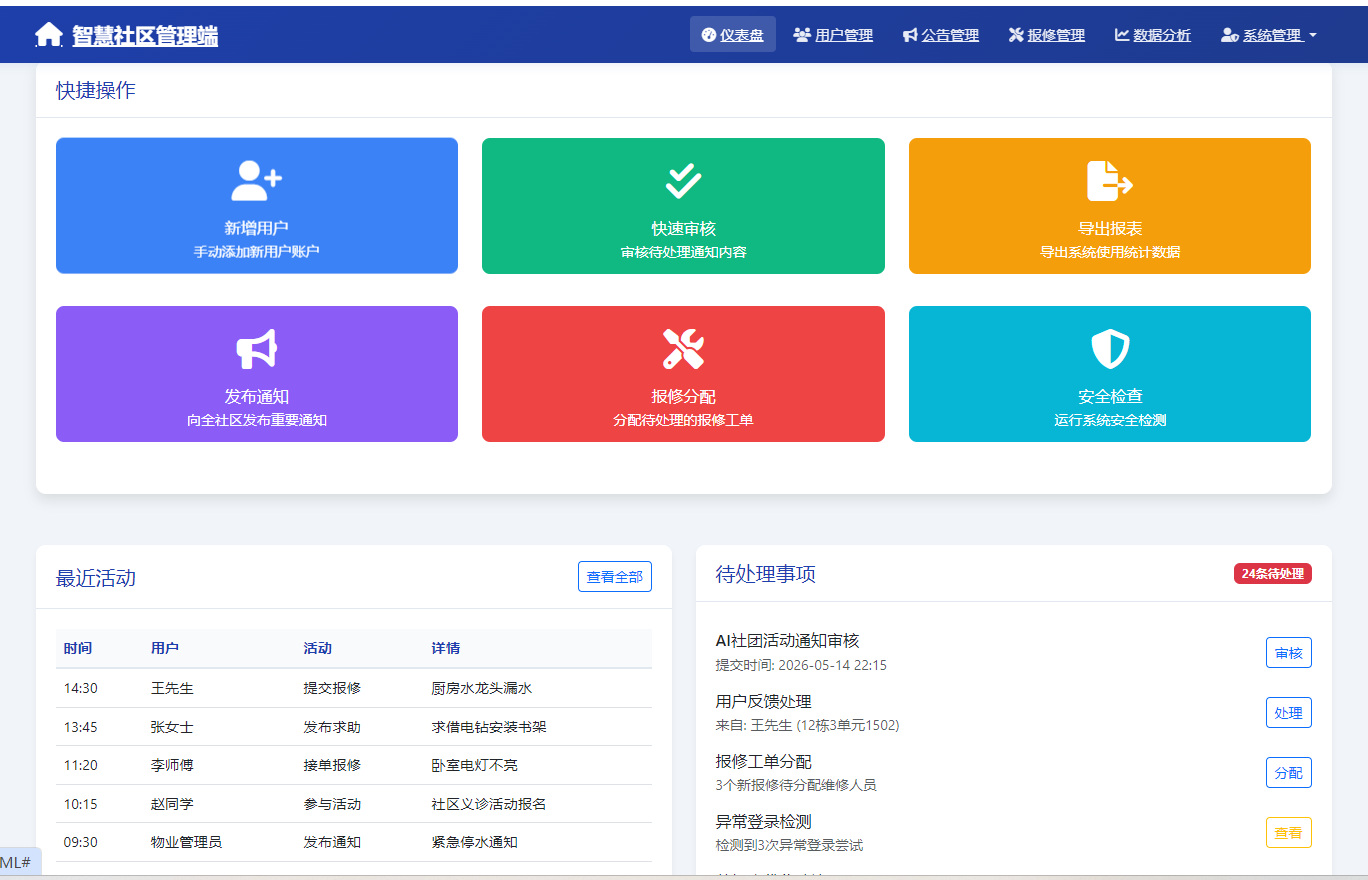Open the 公告管理 navigation menu

pos(940,34)
